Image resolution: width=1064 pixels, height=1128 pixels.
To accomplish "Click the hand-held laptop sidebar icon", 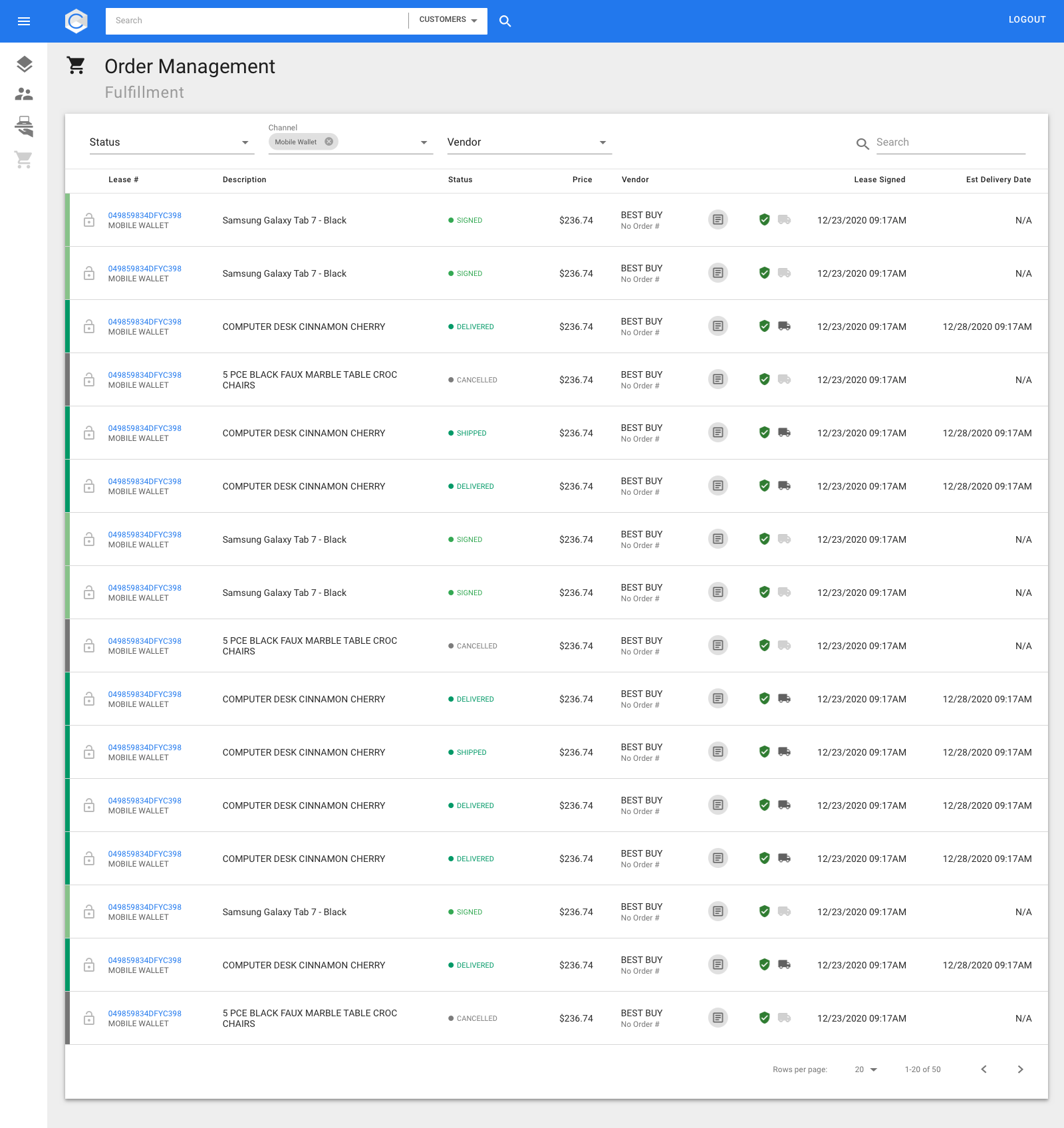I will [x=24, y=126].
